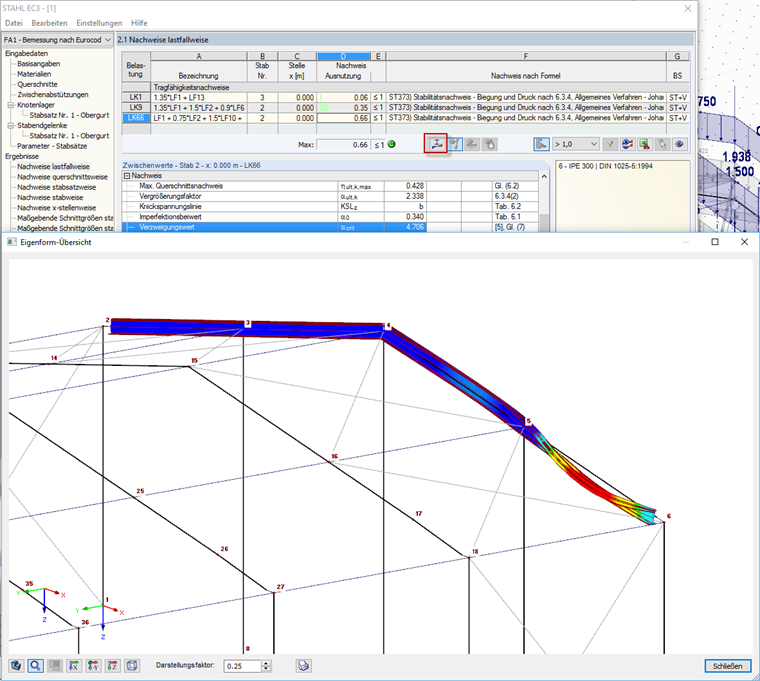Click the red-outlined eigenform (mode shape) display icon
Screen dimensions: 760x681
[436, 144]
